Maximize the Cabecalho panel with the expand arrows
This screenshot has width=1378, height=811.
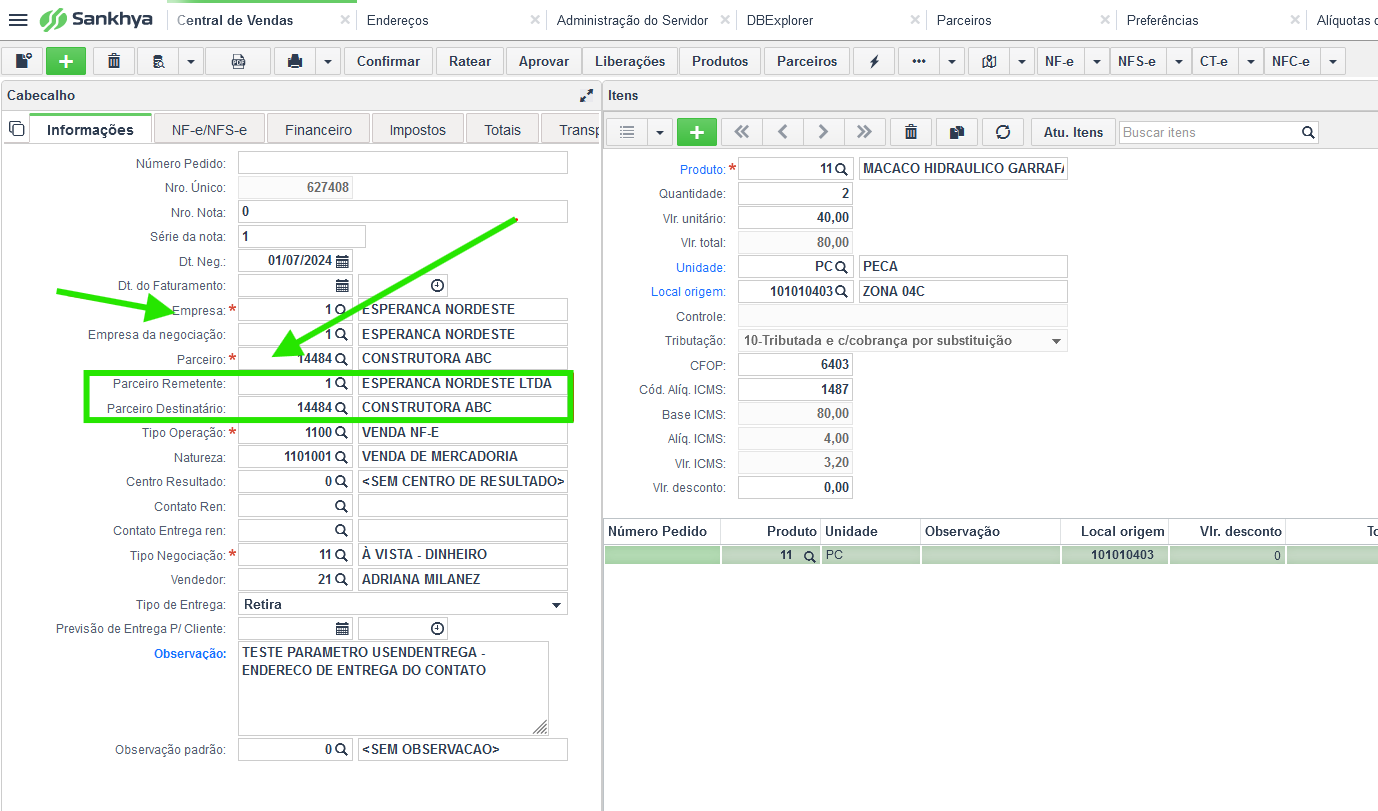coord(586,95)
